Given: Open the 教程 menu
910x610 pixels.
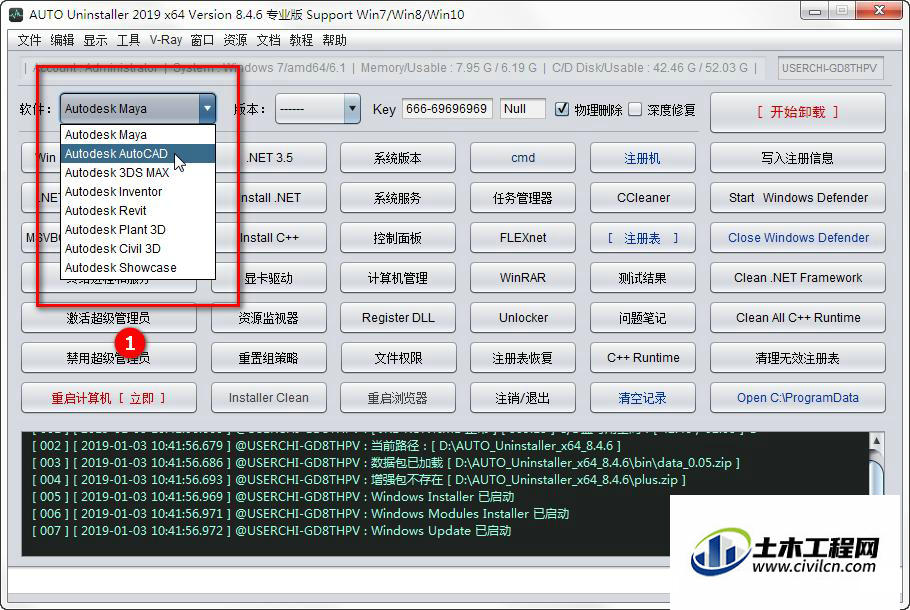Looking at the screenshot, I should pyautogui.click(x=302, y=40).
